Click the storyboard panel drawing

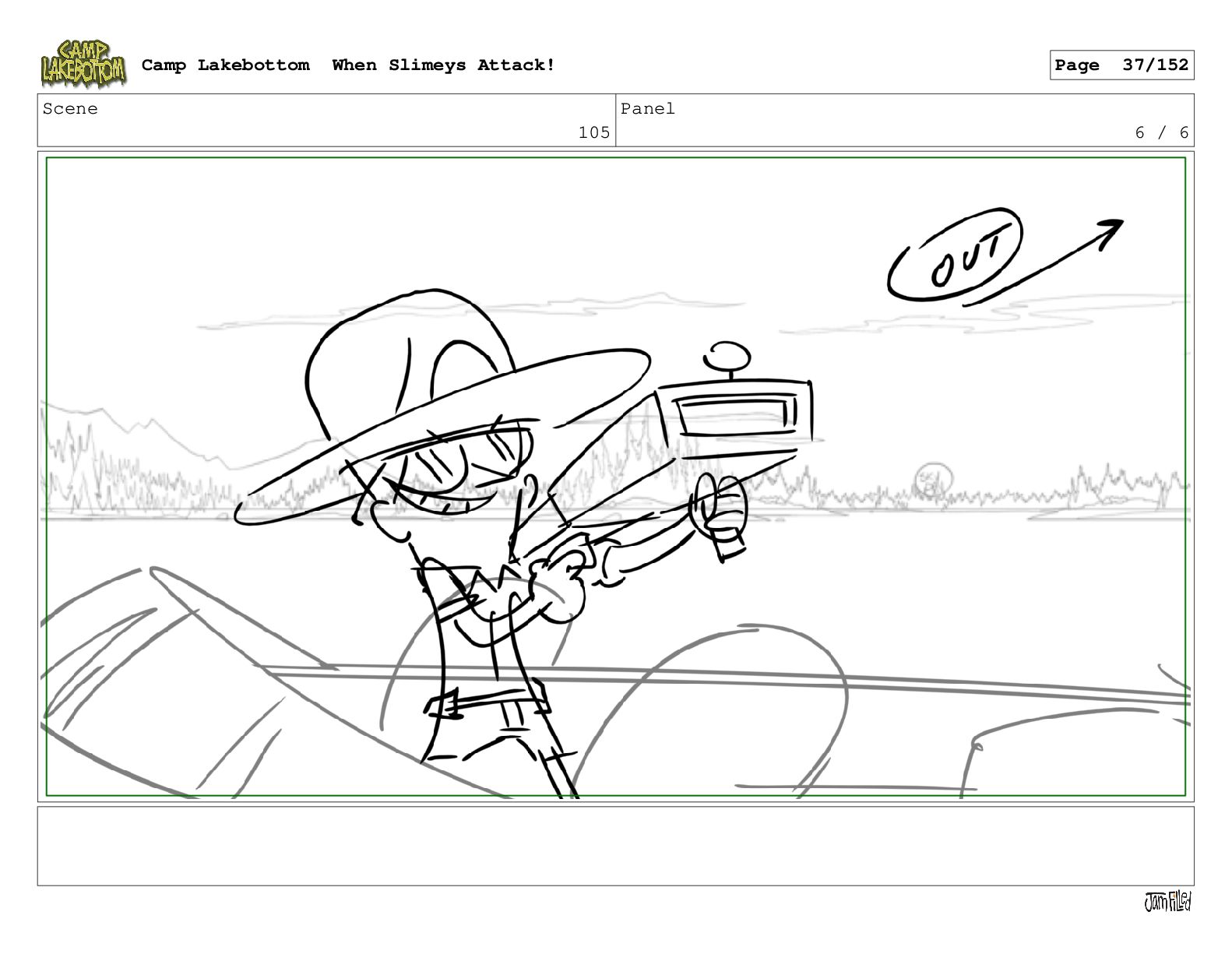615,477
